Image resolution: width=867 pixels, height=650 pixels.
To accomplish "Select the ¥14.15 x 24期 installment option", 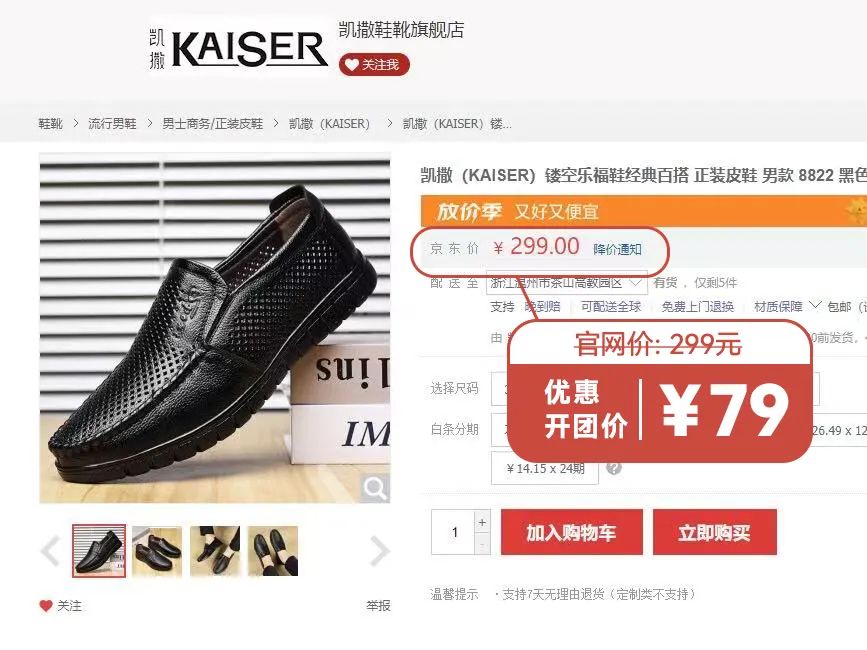I will (x=545, y=469).
